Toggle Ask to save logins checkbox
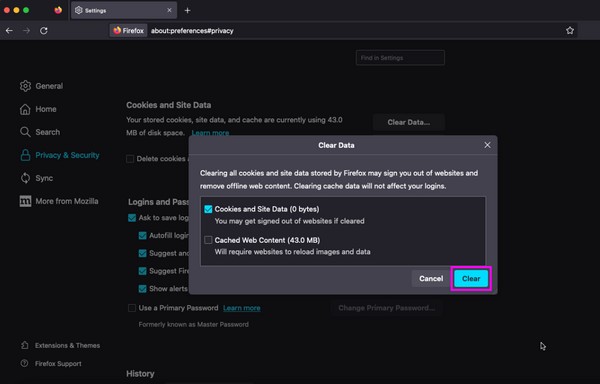600x384 pixels. 132,218
